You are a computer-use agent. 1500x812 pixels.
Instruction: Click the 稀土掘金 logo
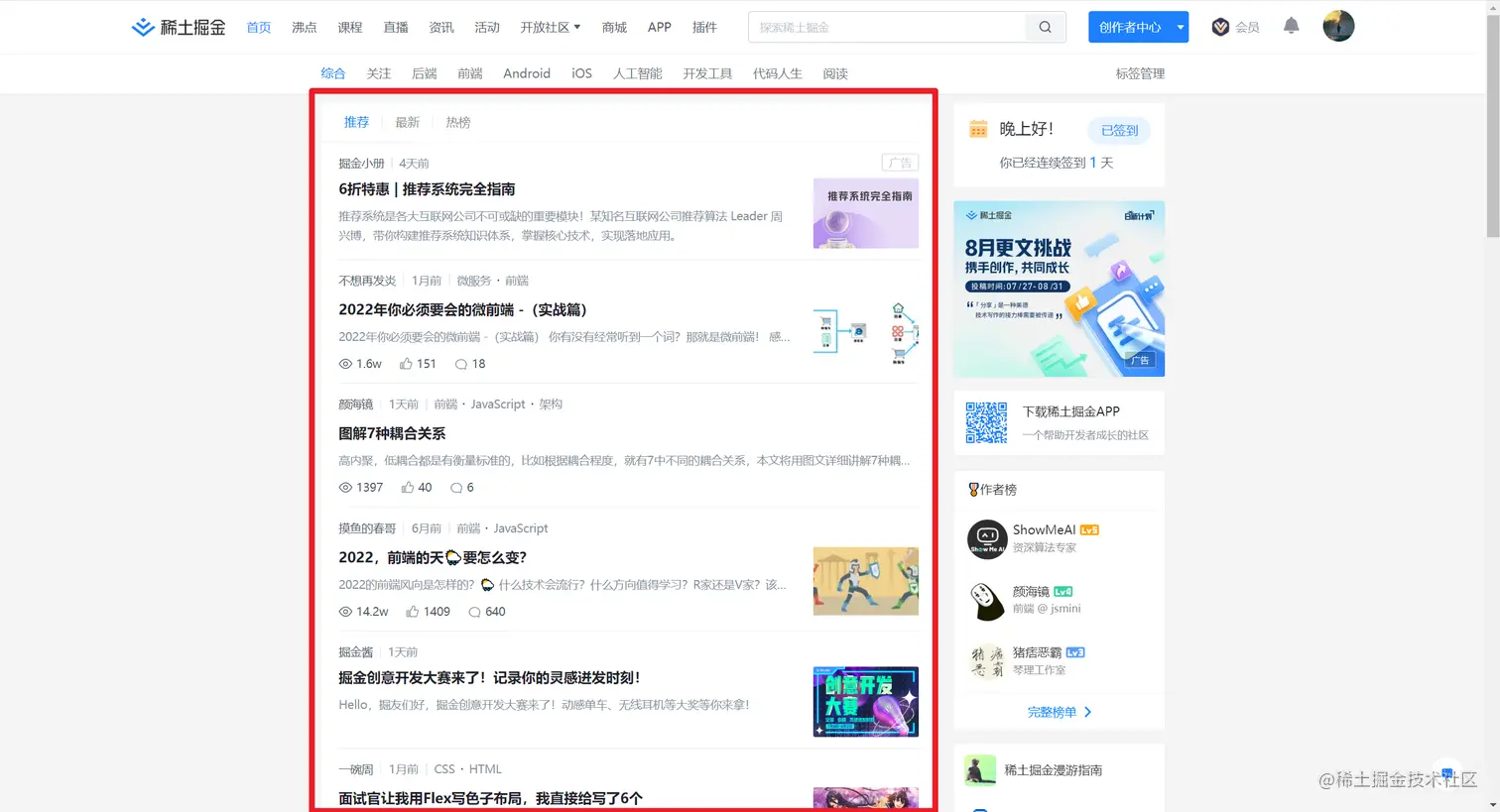click(x=178, y=27)
